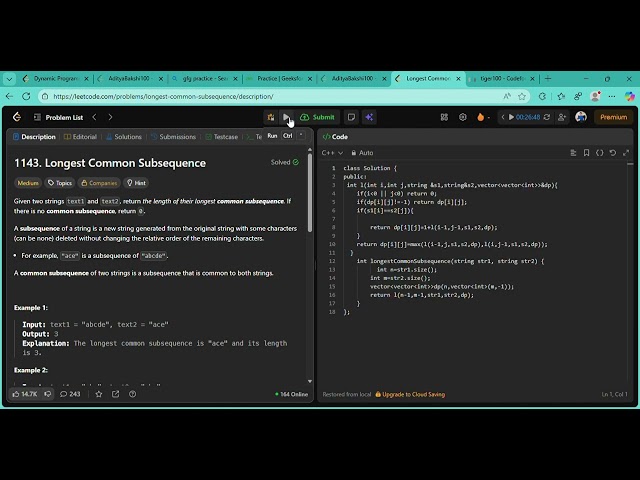Open the Problem List panel
Image resolution: width=640 pixels, height=480 pixels.
(x=59, y=118)
